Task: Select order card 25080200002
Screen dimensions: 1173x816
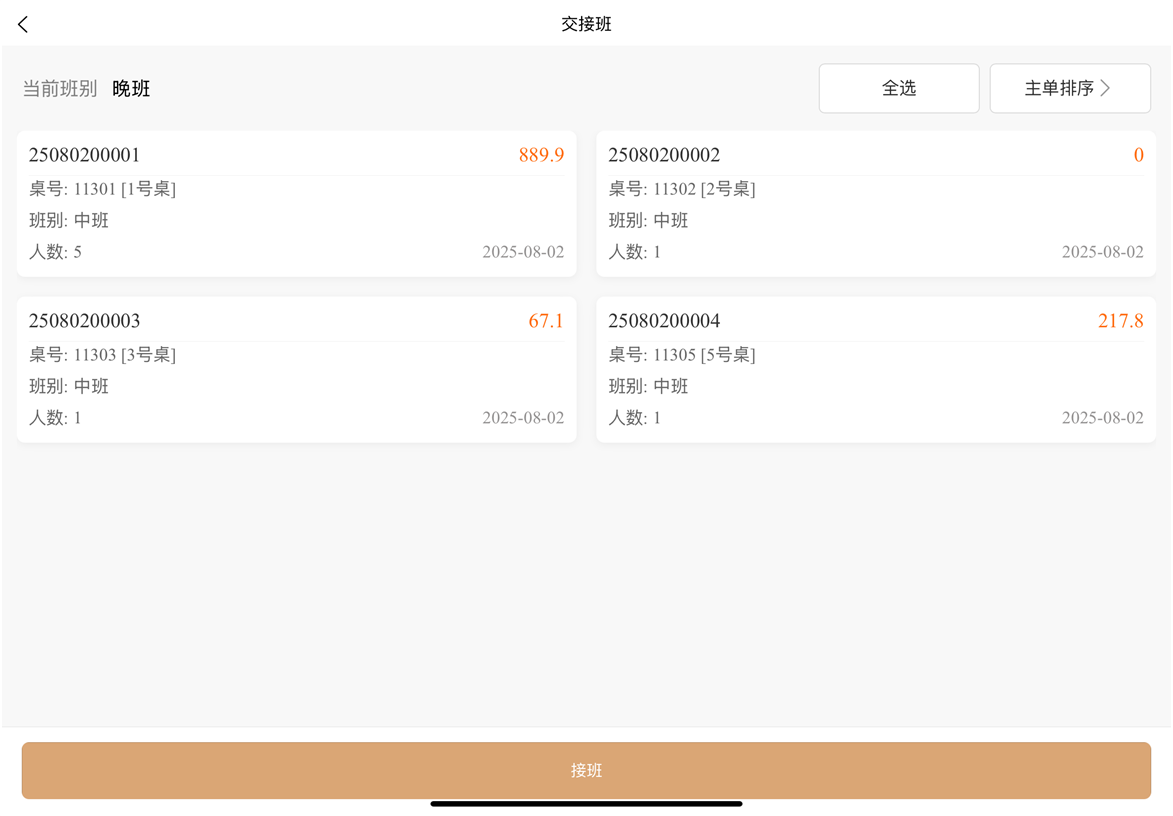Action: 875,204
